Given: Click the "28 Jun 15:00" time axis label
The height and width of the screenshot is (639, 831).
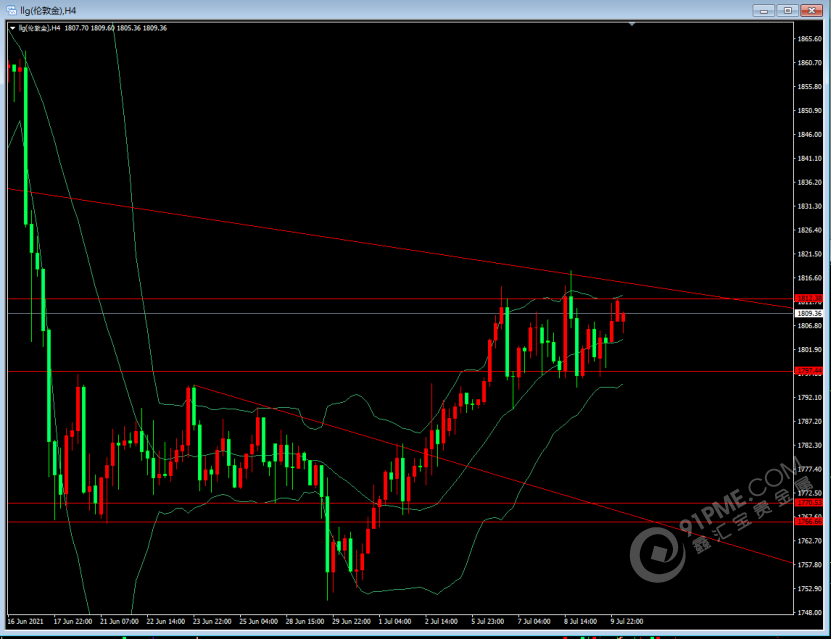Looking at the screenshot, I should click(305, 621).
